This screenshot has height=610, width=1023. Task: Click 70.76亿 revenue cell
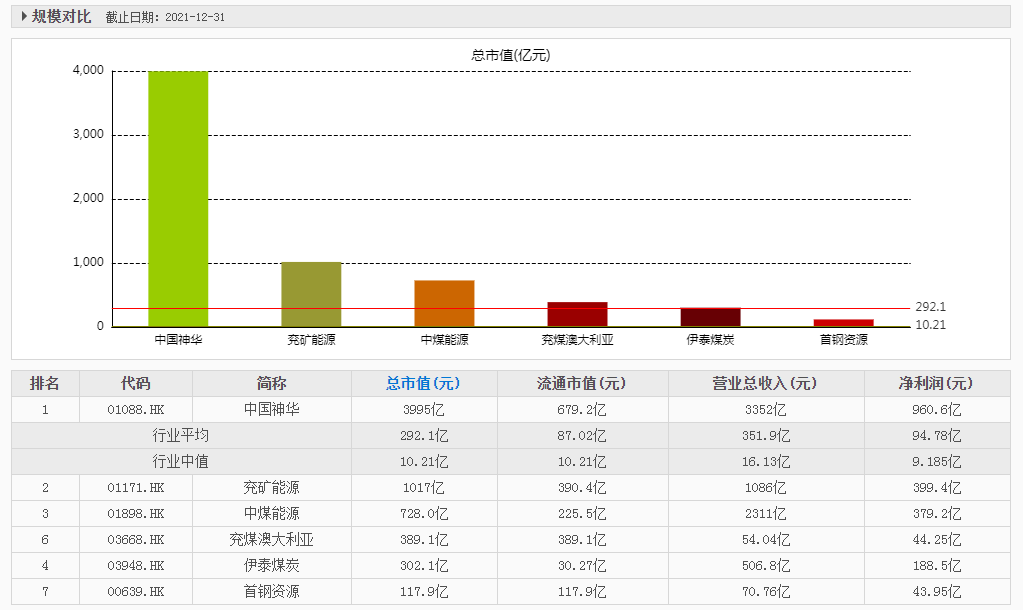(765, 592)
